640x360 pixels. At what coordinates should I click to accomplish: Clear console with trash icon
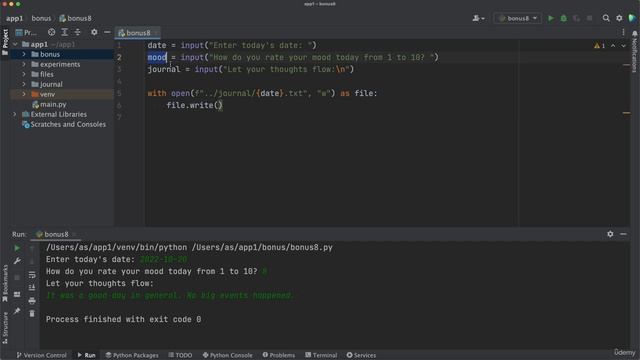coord(32,313)
